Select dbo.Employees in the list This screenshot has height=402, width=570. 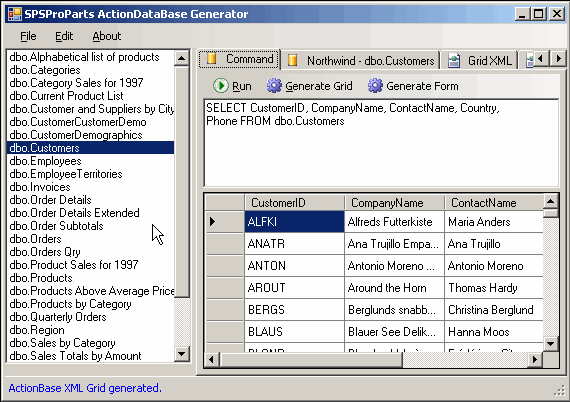point(90,161)
